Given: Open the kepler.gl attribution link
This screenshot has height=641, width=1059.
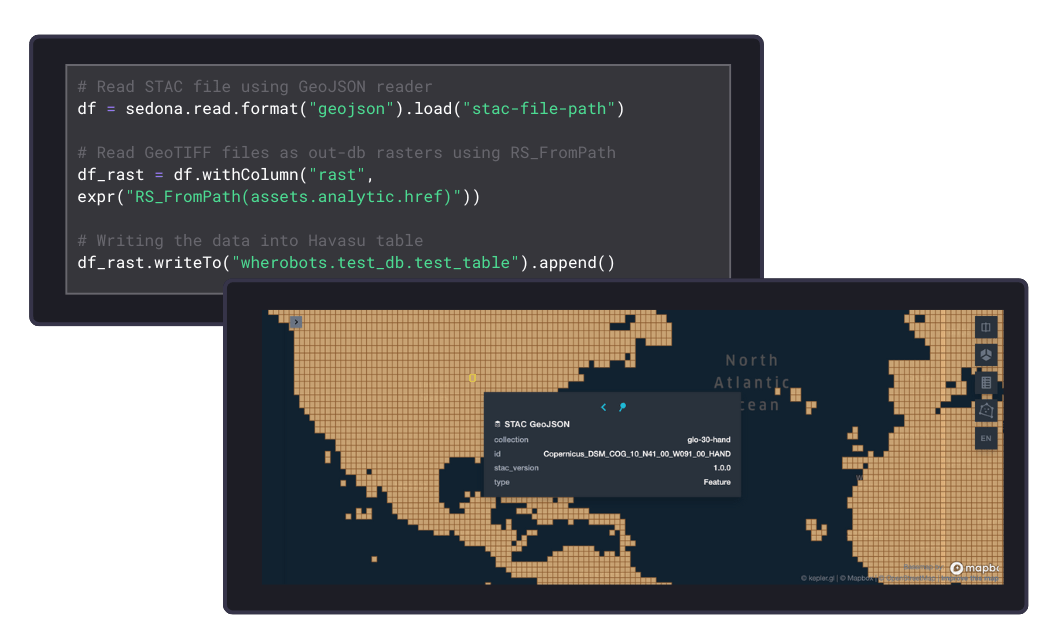Looking at the screenshot, I should click(x=818, y=577).
